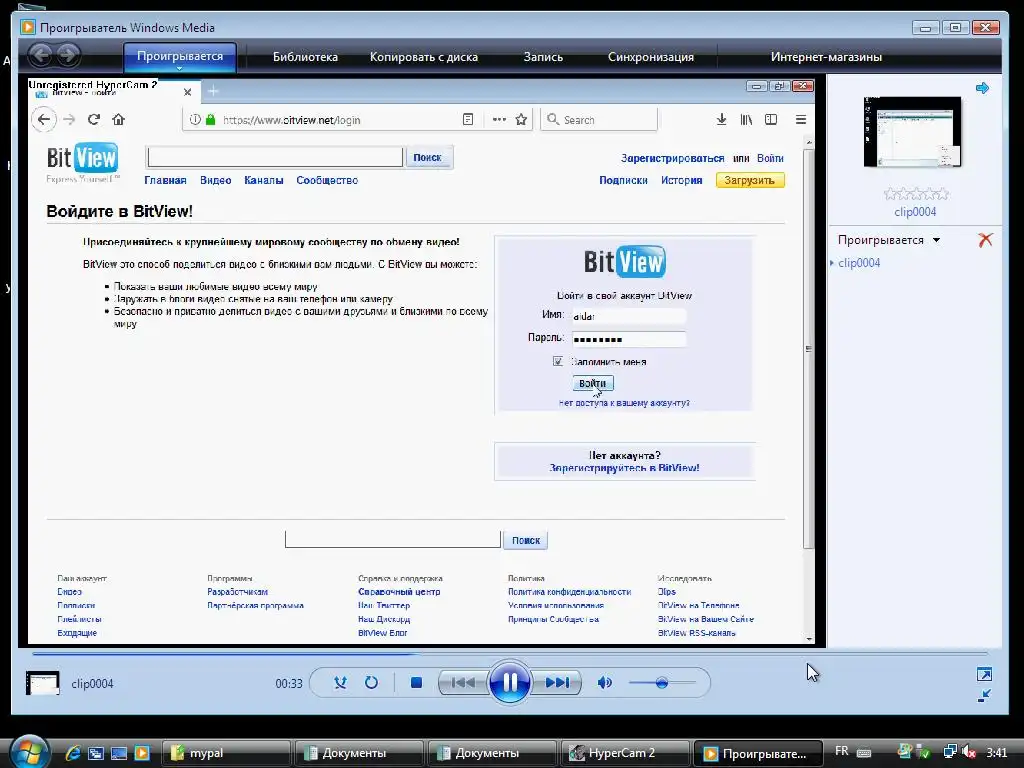Toggle shuffle mode

coord(340,682)
